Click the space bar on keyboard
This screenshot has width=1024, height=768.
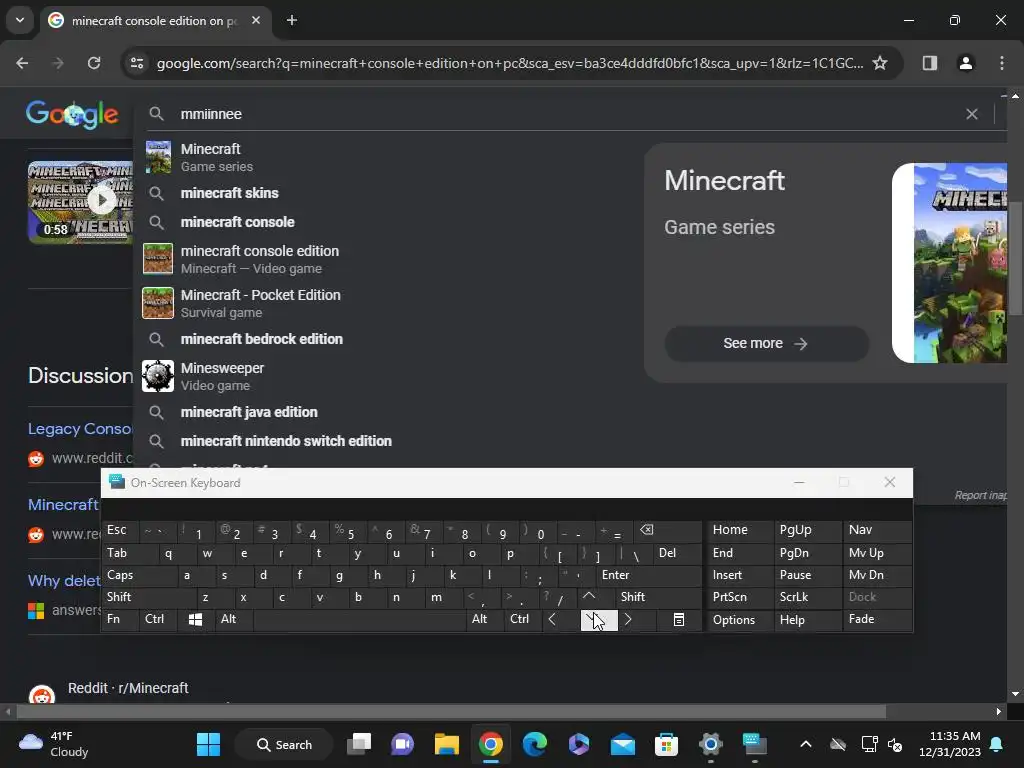pos(359,620)
